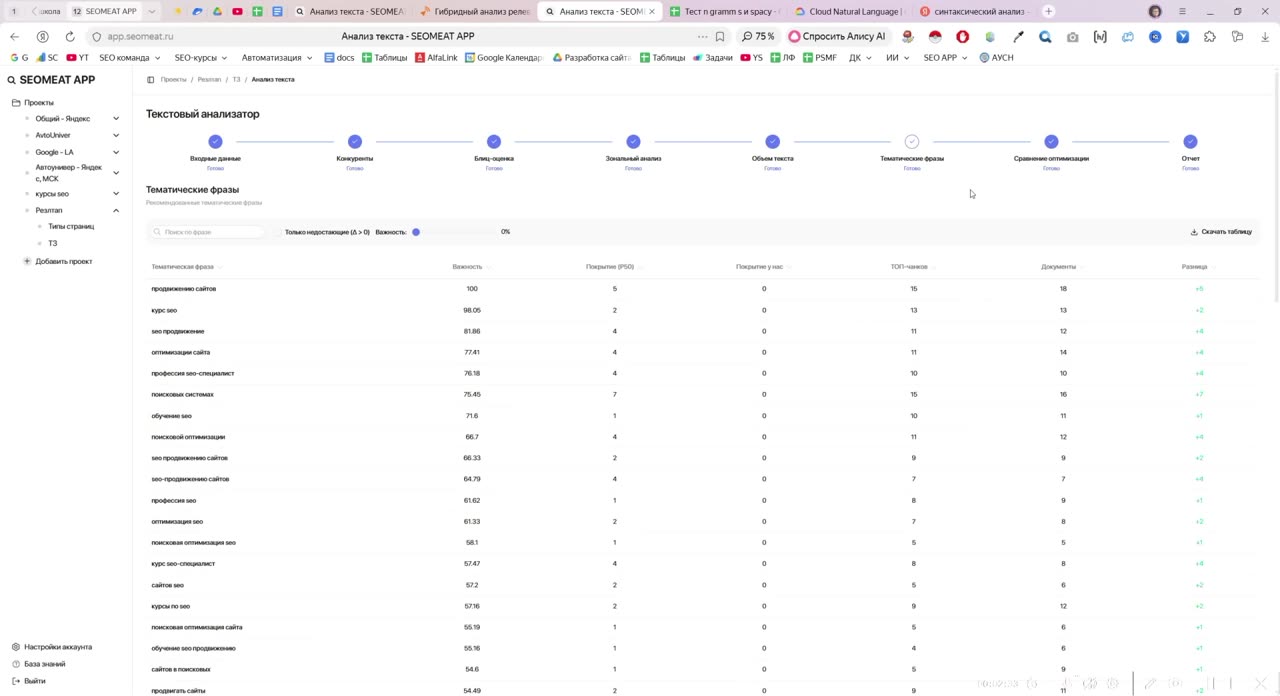The width and height of the screenshot is (1280, 696).
Task: Click the 'Сравнение оптимизации' step circle
Action: click(1051, 142)
